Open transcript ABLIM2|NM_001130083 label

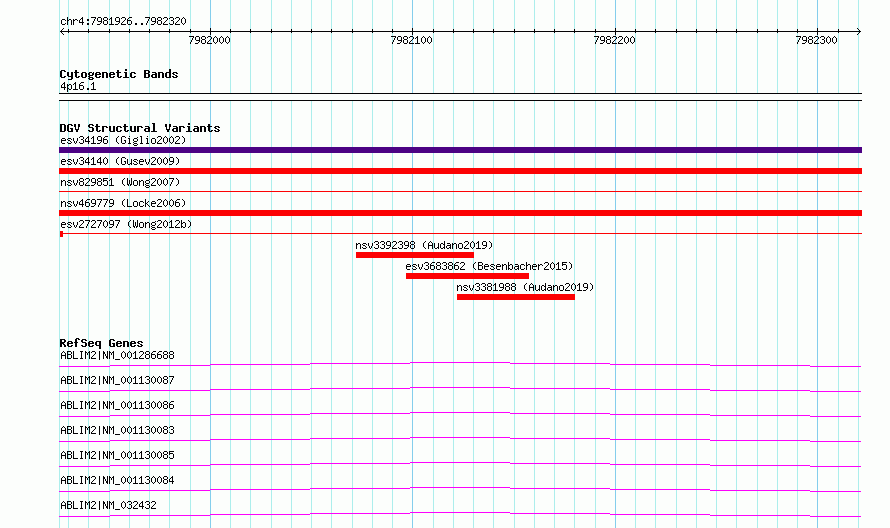pyautogui.click(x=117, y=430)
